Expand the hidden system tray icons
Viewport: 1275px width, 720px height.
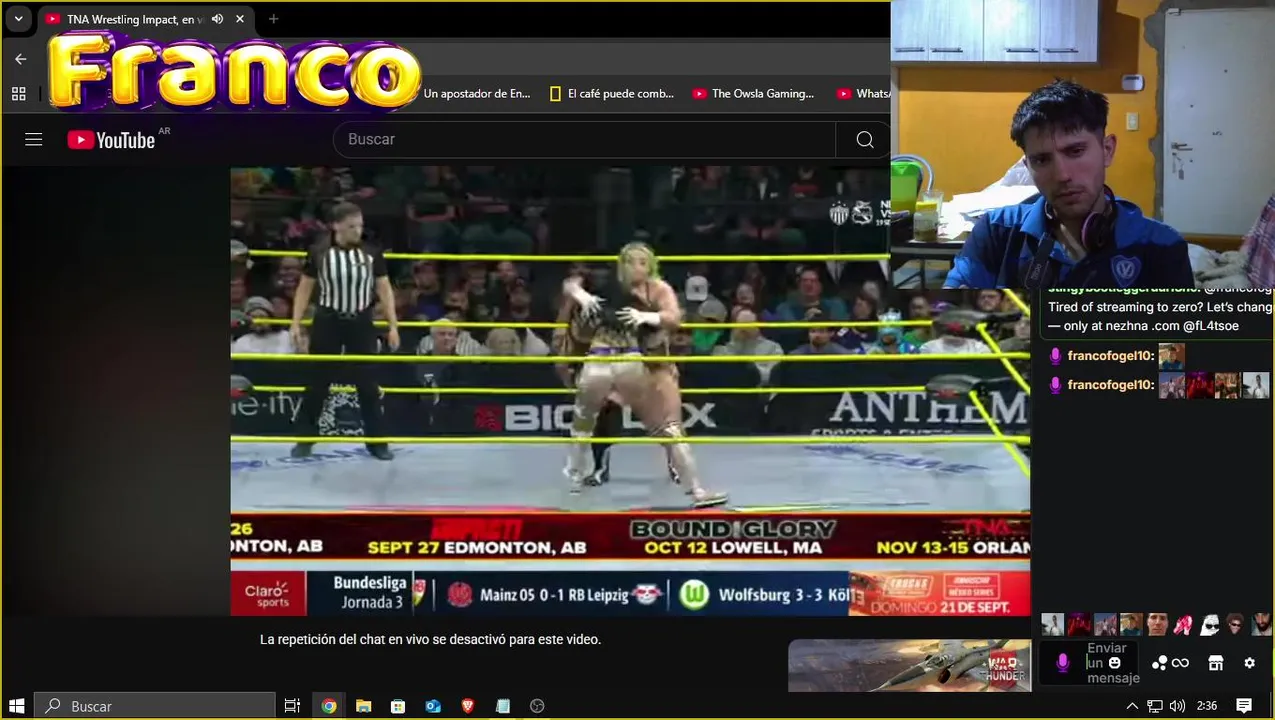pyautogui.click(x=1133, y=706)
